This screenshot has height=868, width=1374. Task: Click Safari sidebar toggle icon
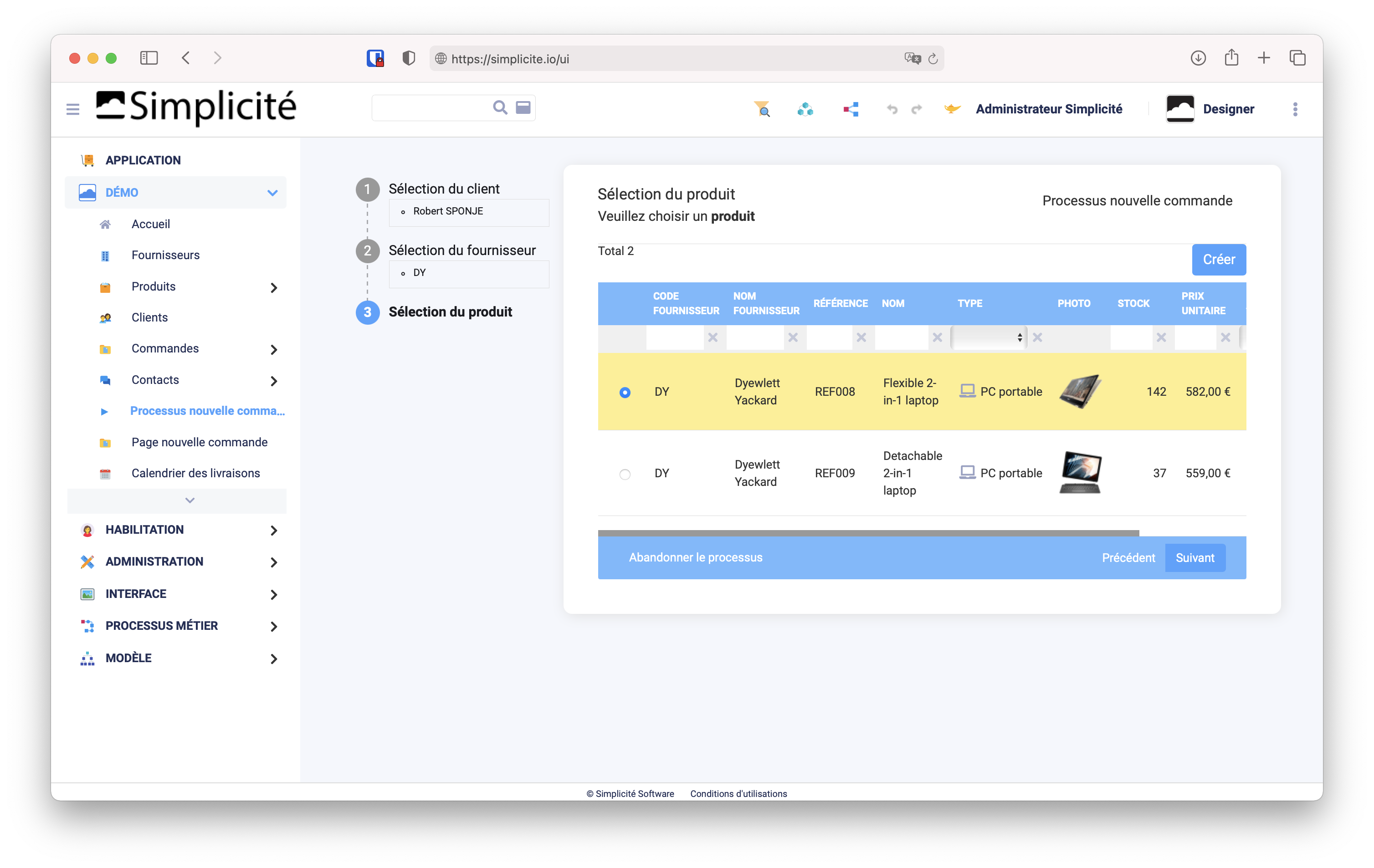[x=149, y=58]
